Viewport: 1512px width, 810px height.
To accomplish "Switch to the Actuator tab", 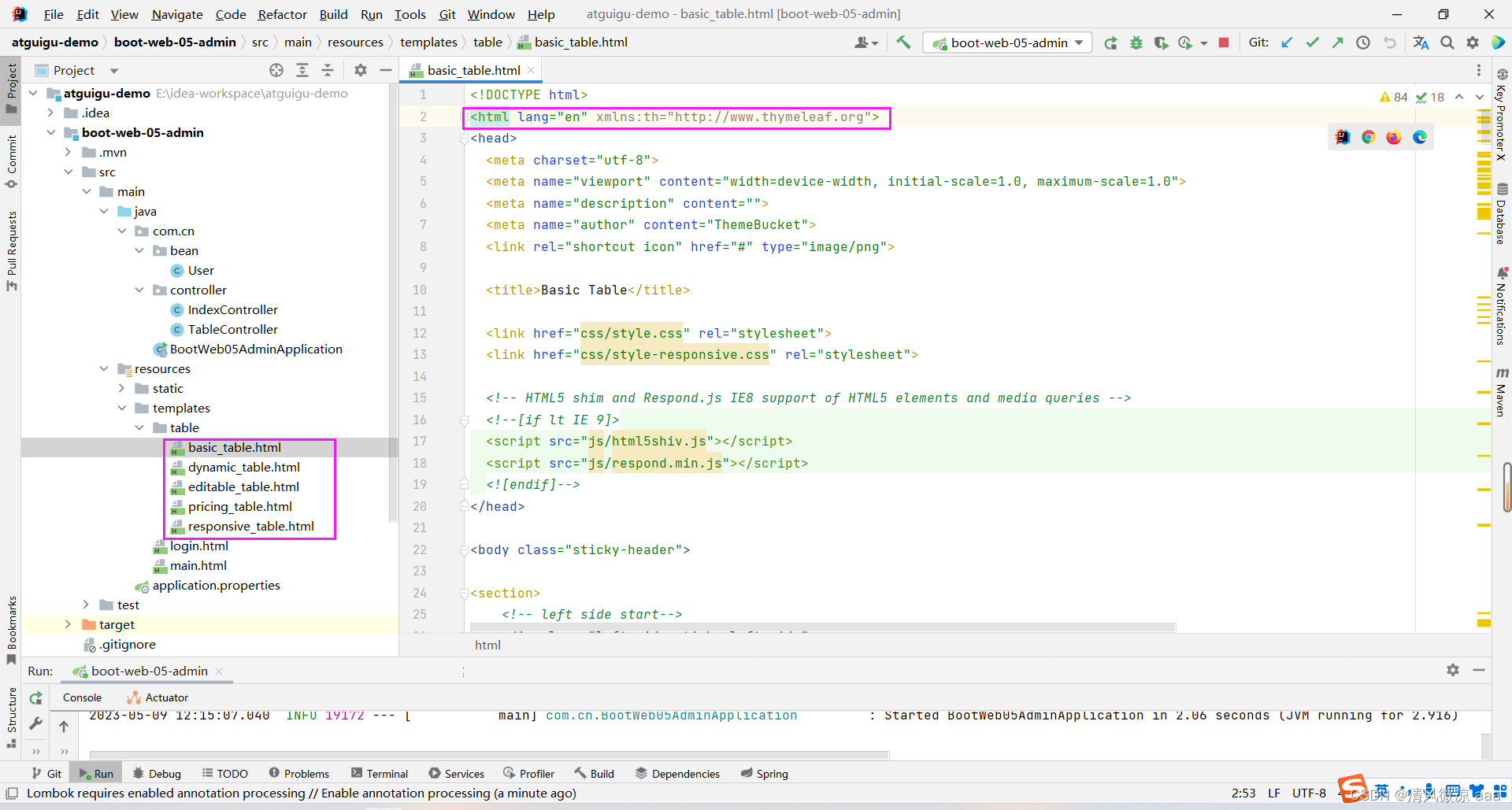I will point(157,697).
